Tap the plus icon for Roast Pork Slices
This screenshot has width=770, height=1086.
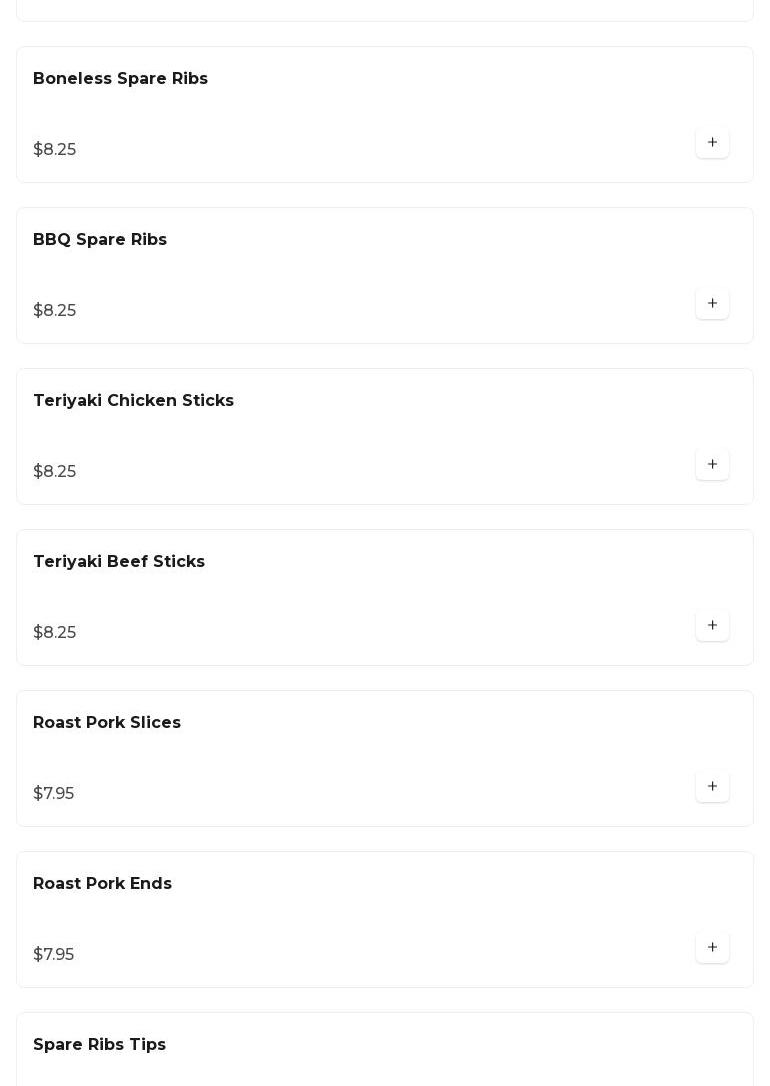pyautogui.click(x=712, y=787)
